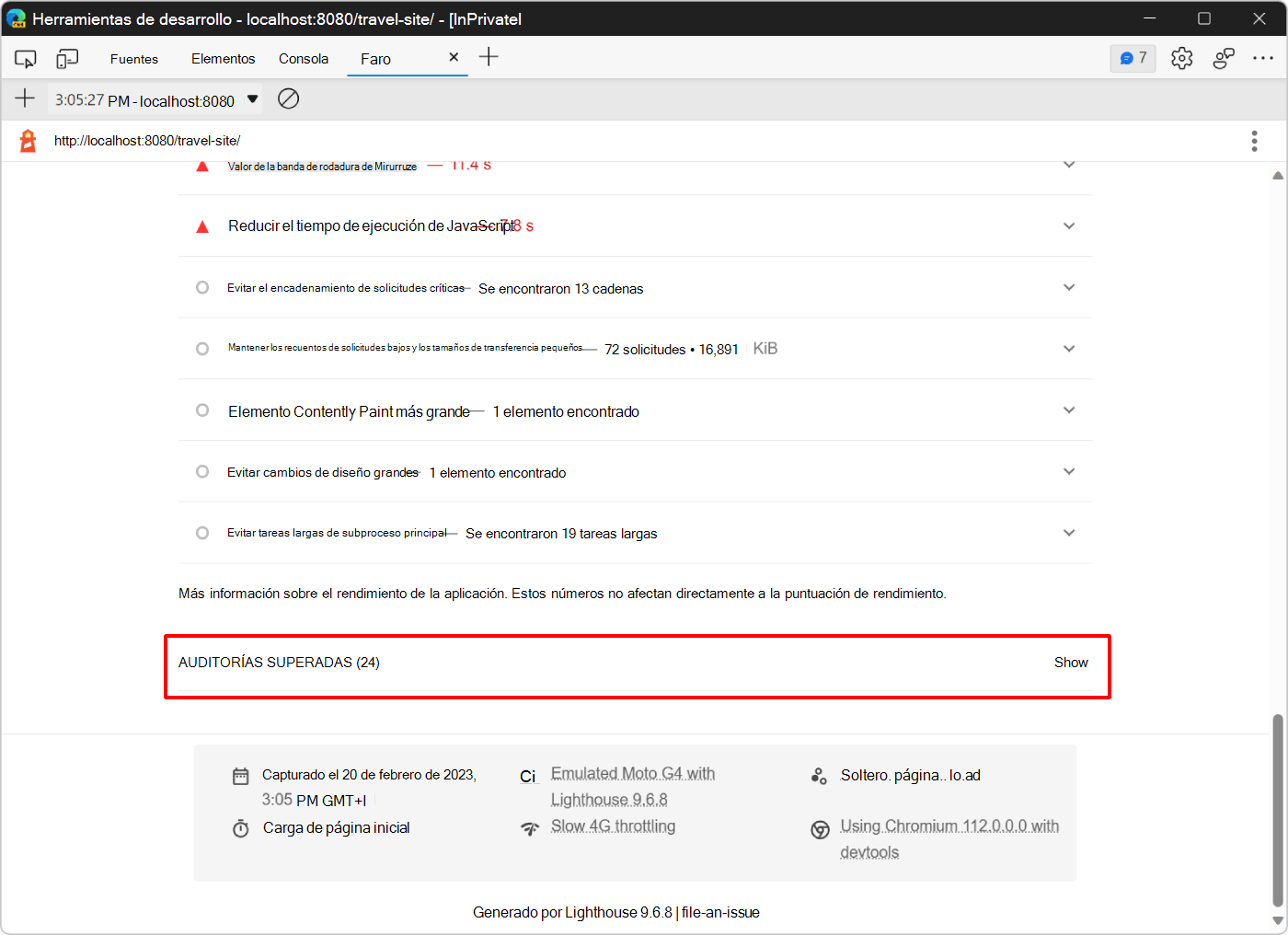Open Using Chromium 112.0.0.0 with devtools link
The width and height of the screenshot is (1288, 935).
[949, 839]
